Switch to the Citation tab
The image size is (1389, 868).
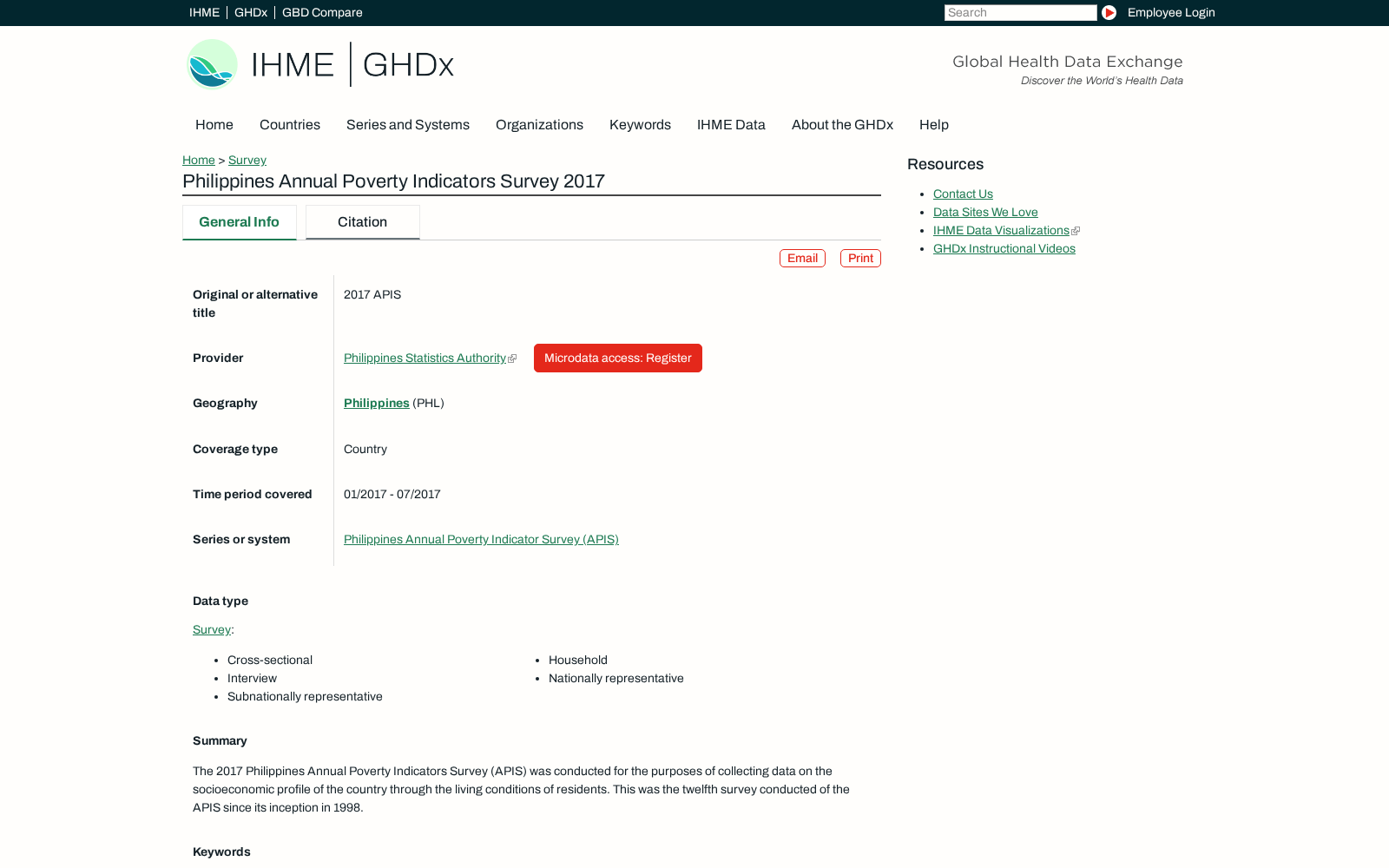tap(363, 222)
